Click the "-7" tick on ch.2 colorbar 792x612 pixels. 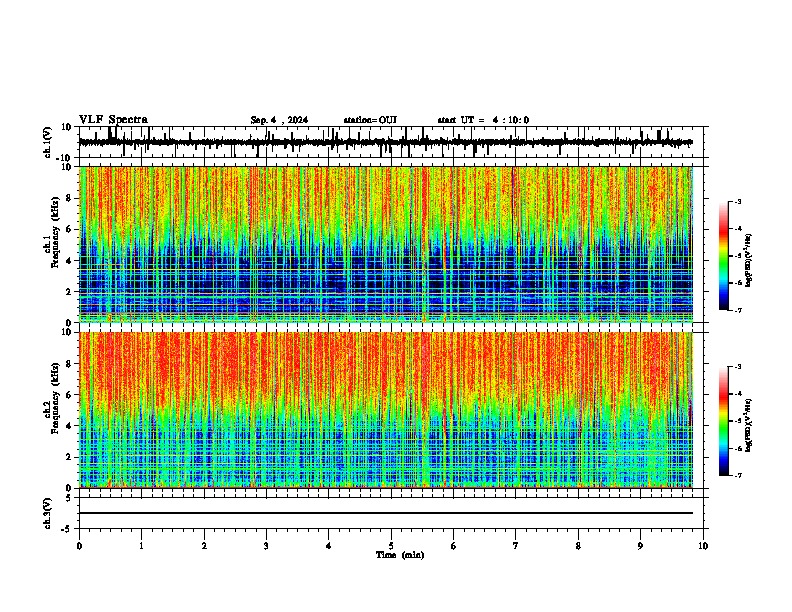click(737, 475)
